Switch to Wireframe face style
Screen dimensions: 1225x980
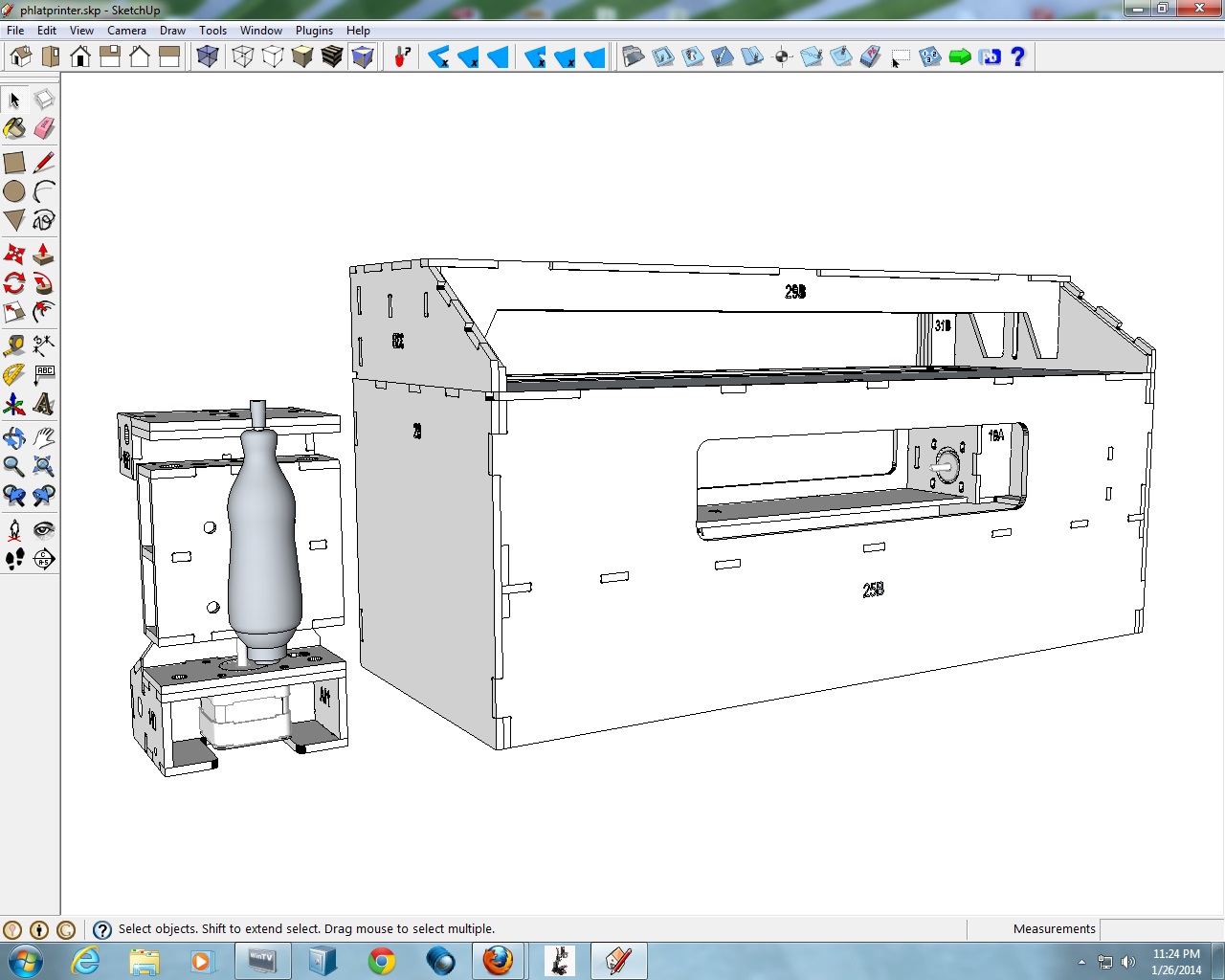243,57
